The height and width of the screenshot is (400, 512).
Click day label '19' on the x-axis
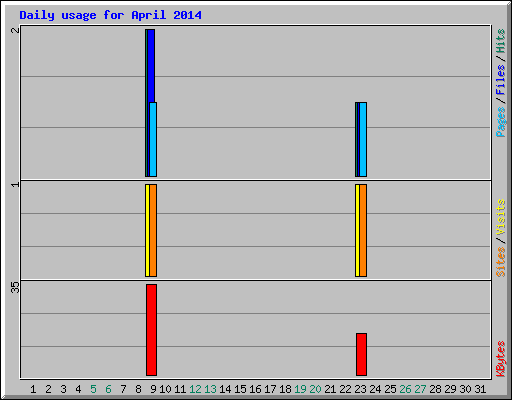[300, 389]
